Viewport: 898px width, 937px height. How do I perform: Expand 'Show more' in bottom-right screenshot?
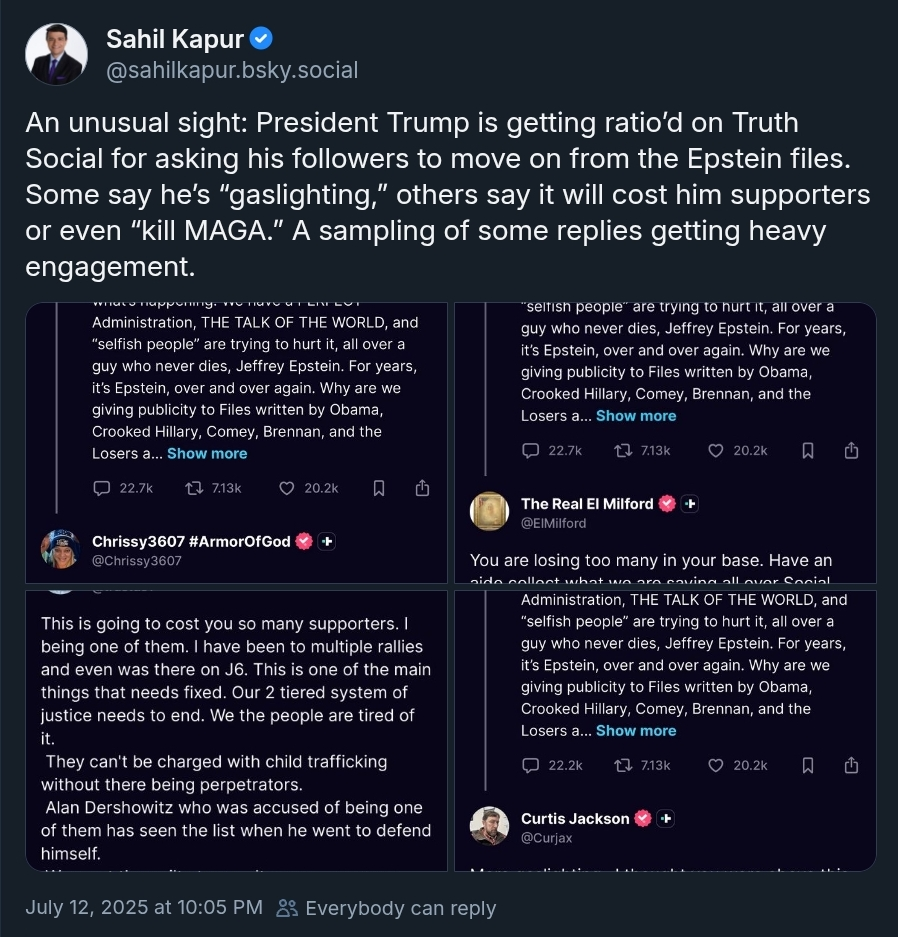(x=636, y=731)
